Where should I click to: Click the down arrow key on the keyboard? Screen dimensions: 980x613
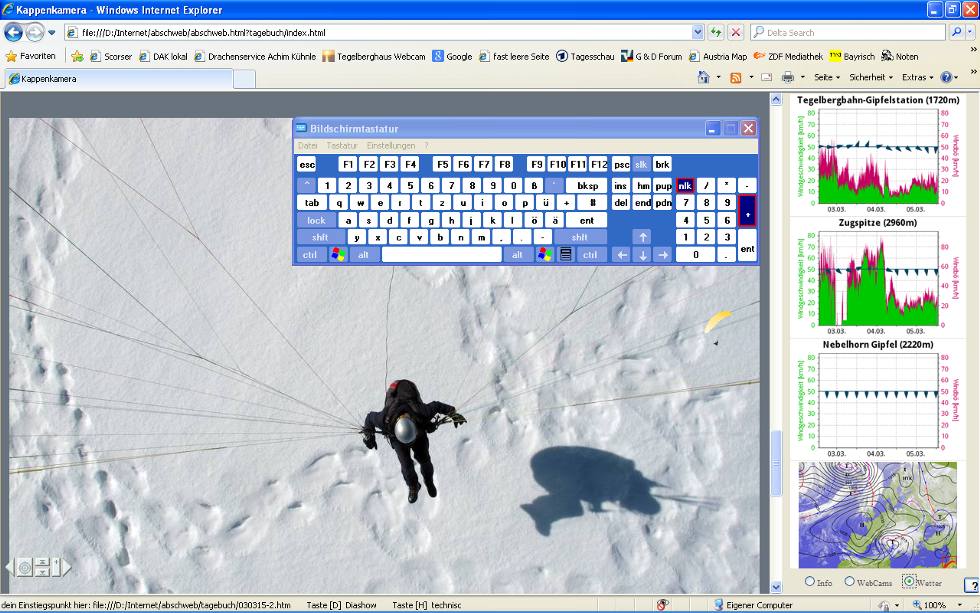642,254
